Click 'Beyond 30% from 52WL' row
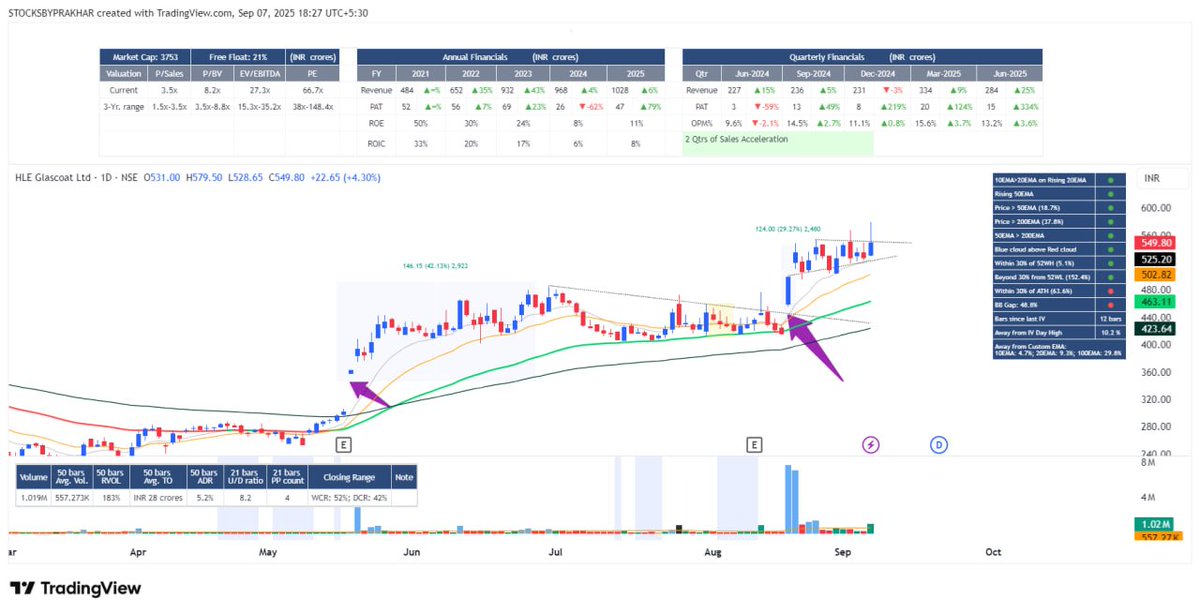Screen dimensions: 1200x613 [1061, 276]
